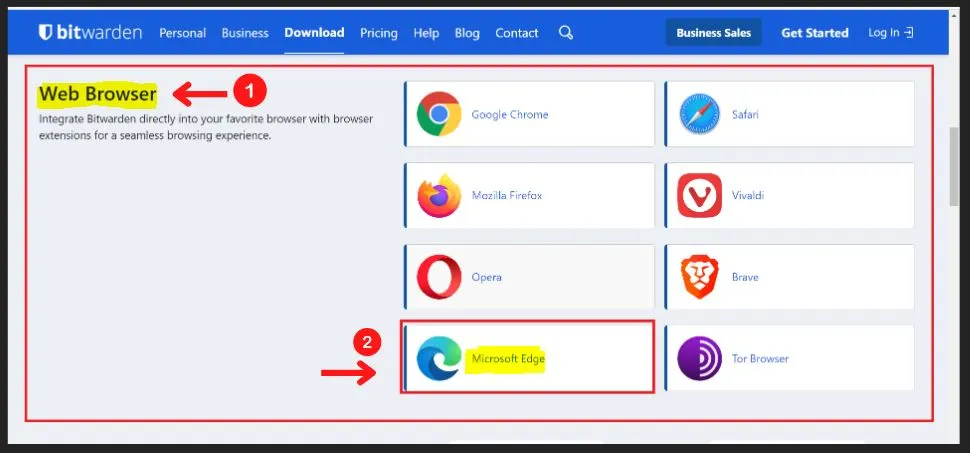The height and width of the screenshot is (453, 970).
Task: Open the Business menu
Action: coord(245,33)
